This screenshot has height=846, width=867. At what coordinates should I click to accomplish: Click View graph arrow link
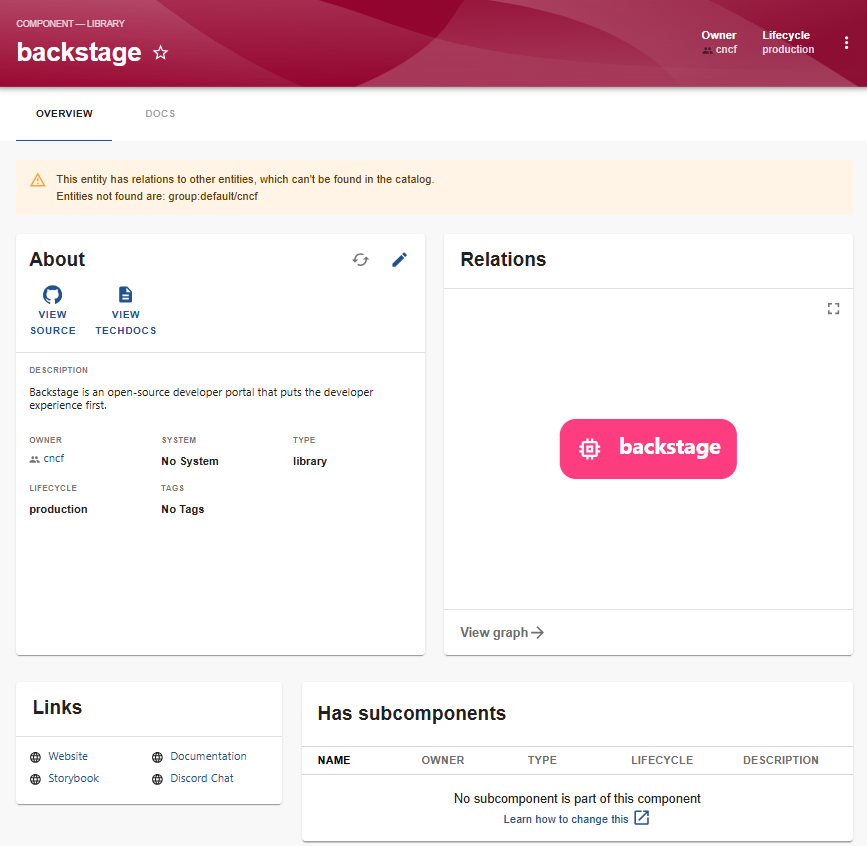click(x=502, y=632)
